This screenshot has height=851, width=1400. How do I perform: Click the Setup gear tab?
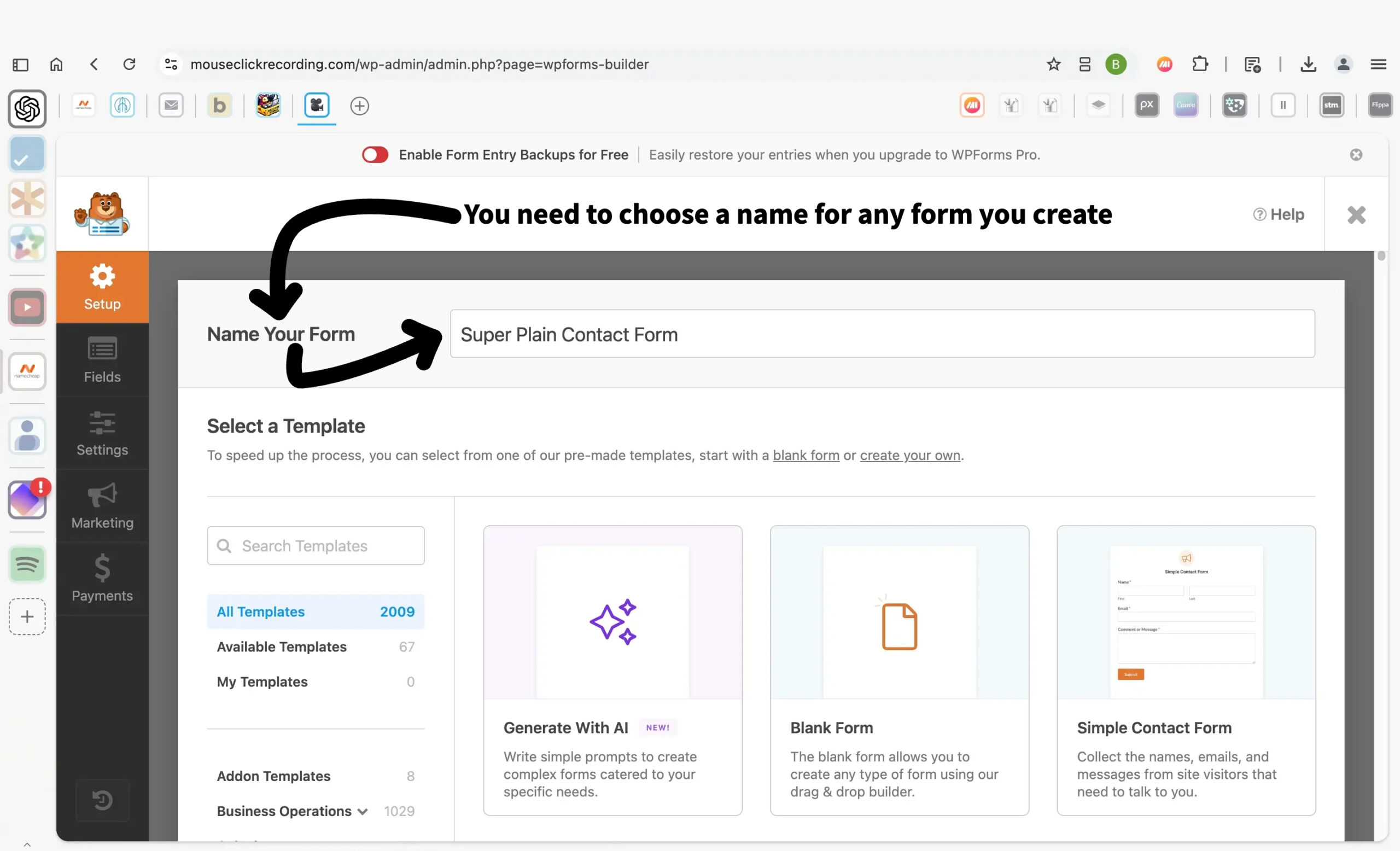point(102,287)
